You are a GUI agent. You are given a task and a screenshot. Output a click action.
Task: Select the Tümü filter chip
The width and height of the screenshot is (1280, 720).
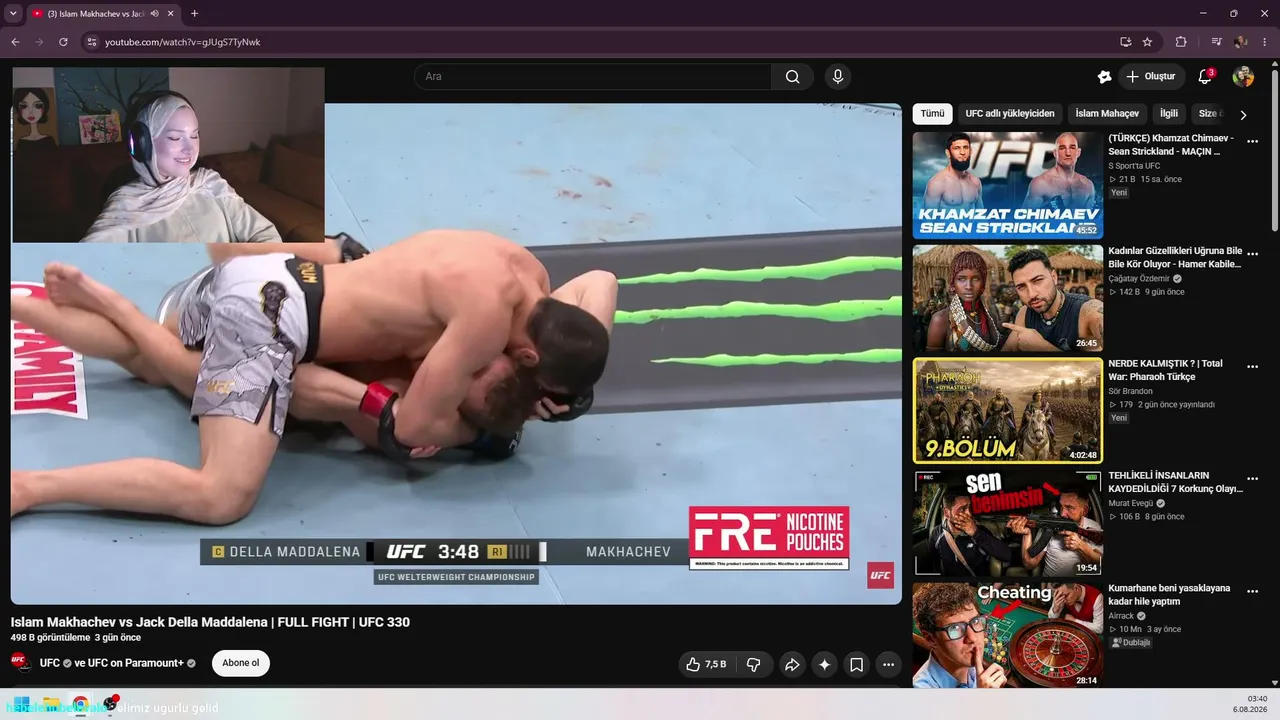pos(932,114)
